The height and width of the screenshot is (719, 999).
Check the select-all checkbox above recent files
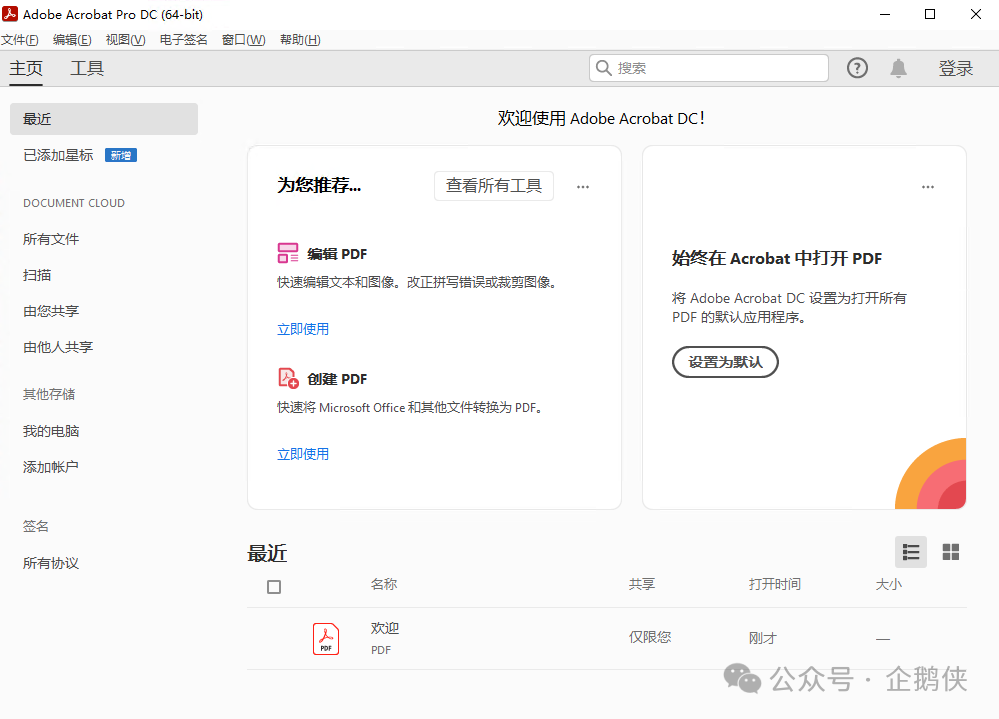click(x=274, y=587)
